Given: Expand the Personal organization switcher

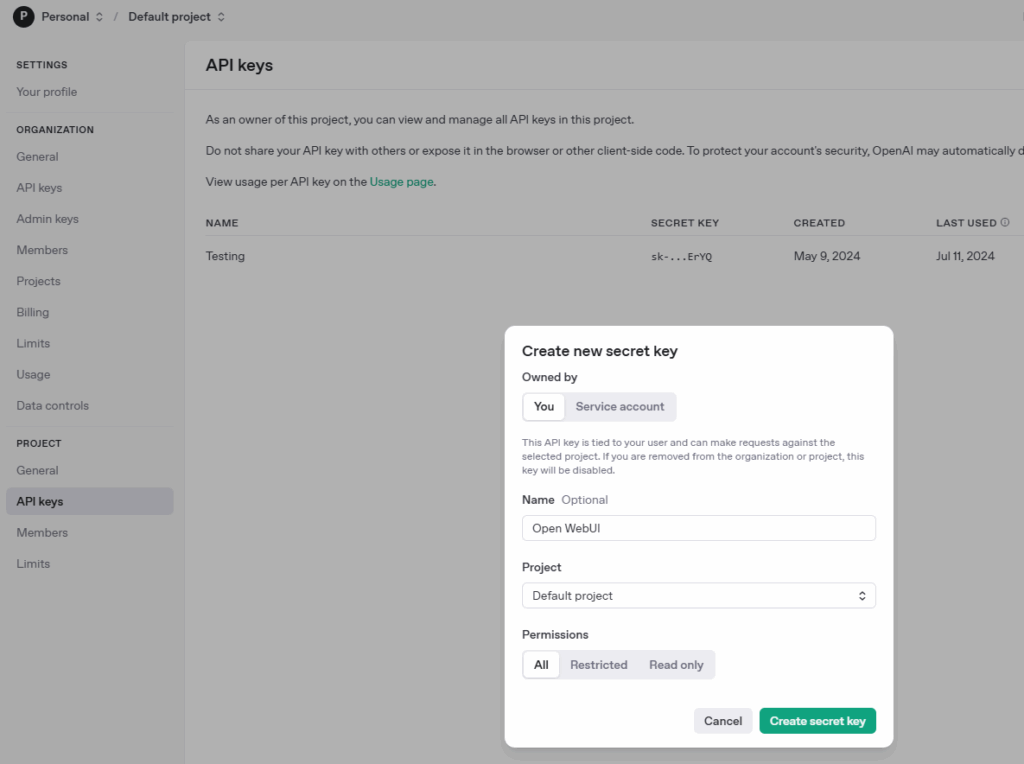Looking at the screenshot, I should pos(72,16).
